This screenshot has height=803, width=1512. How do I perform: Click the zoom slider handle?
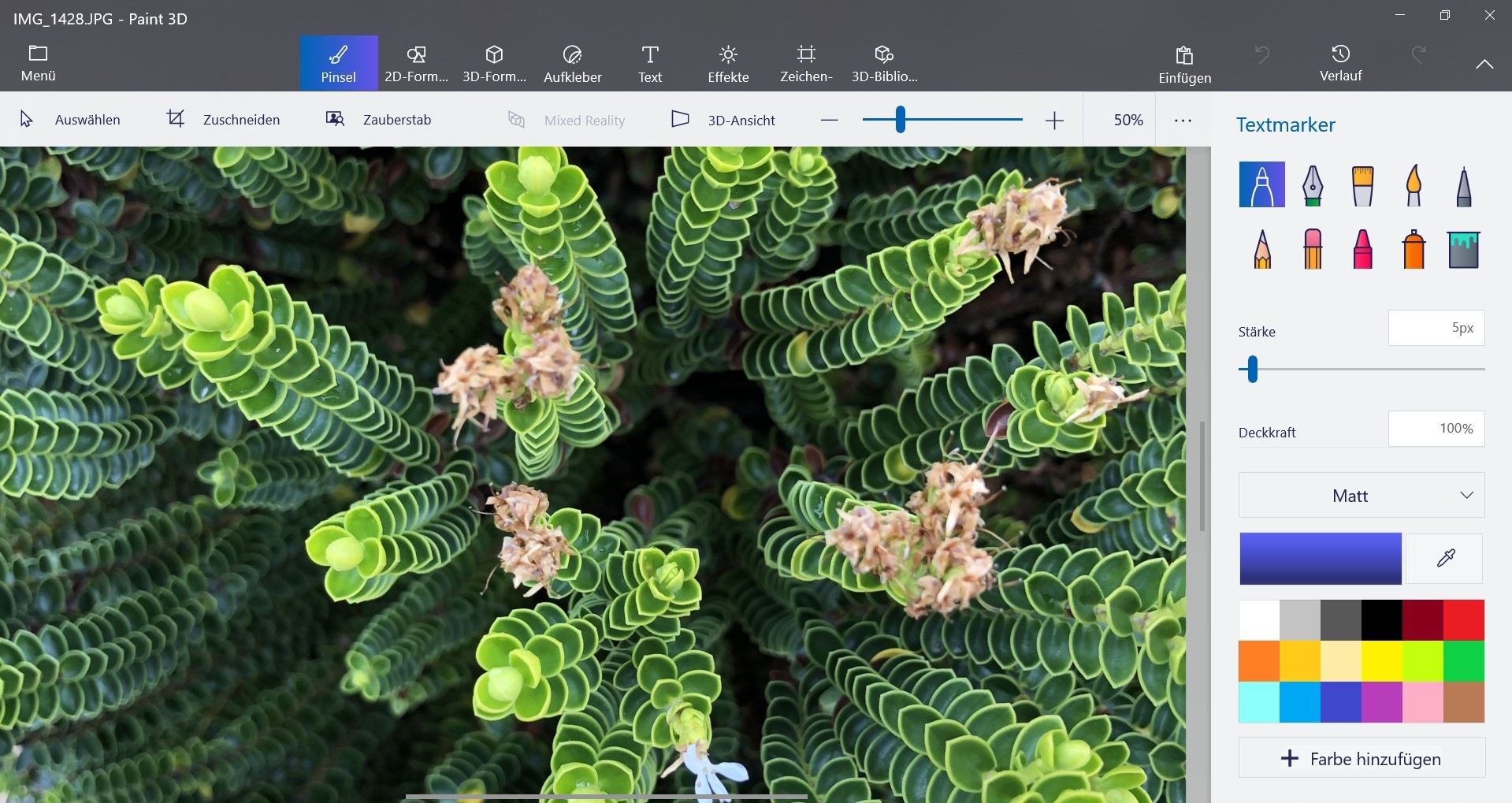(x=900, y=120)
